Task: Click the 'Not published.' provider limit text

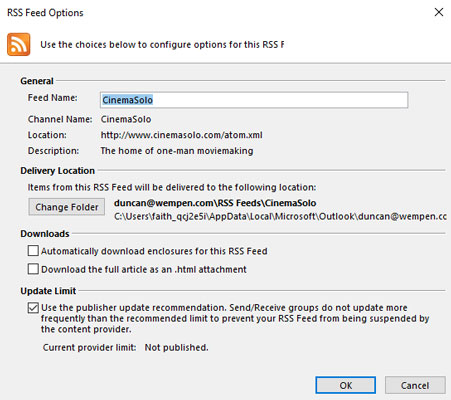Action: coord(176,347)
